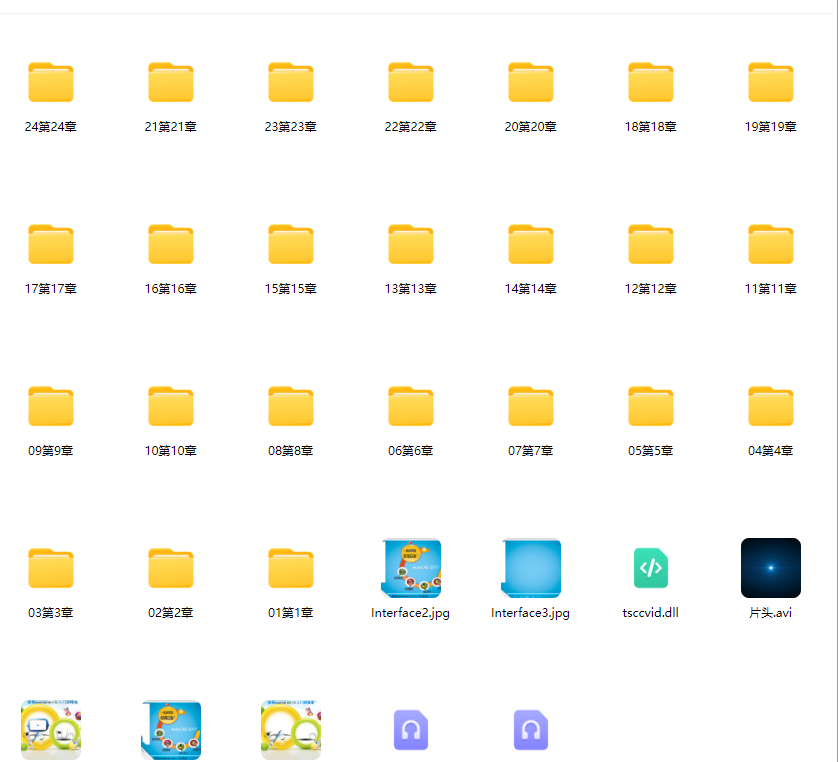Click the 13第13章 folder icon

(411, 245)
